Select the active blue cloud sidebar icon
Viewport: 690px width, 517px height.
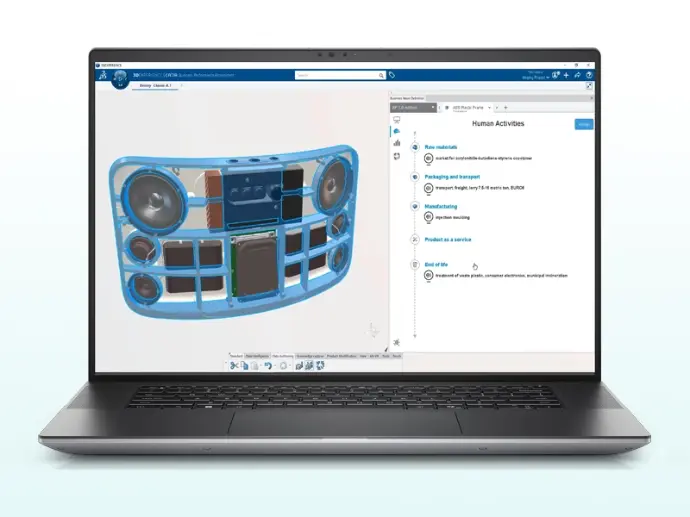pyautogui.click(x=396, y=131)
